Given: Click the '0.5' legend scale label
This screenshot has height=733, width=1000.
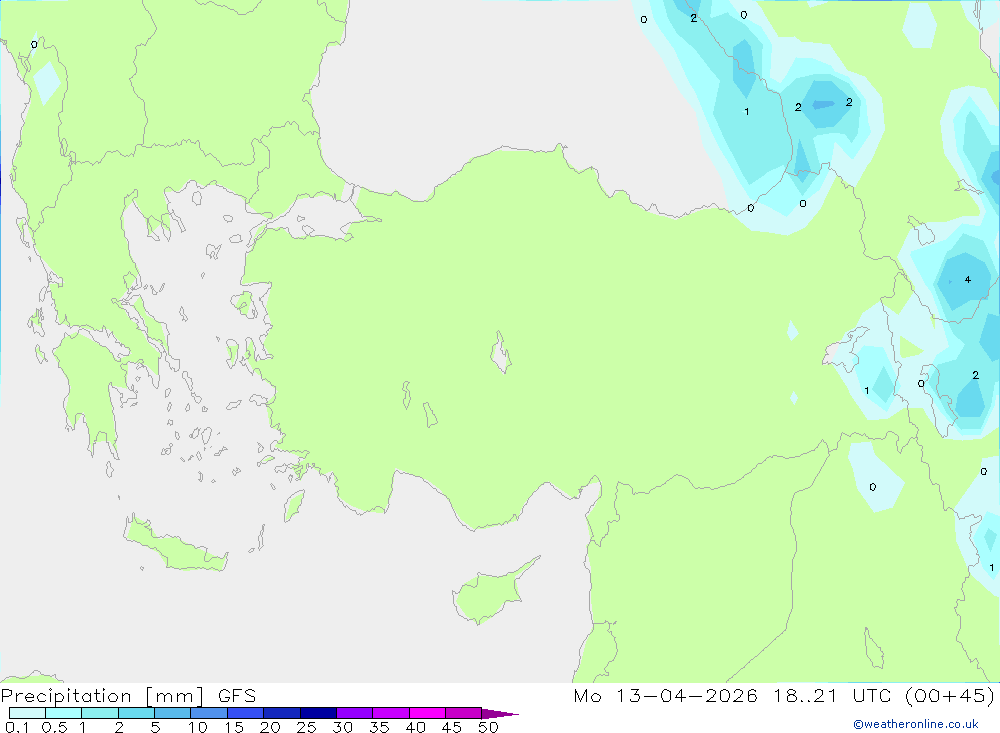Looking at the screenshot, I should pos(54,727).
